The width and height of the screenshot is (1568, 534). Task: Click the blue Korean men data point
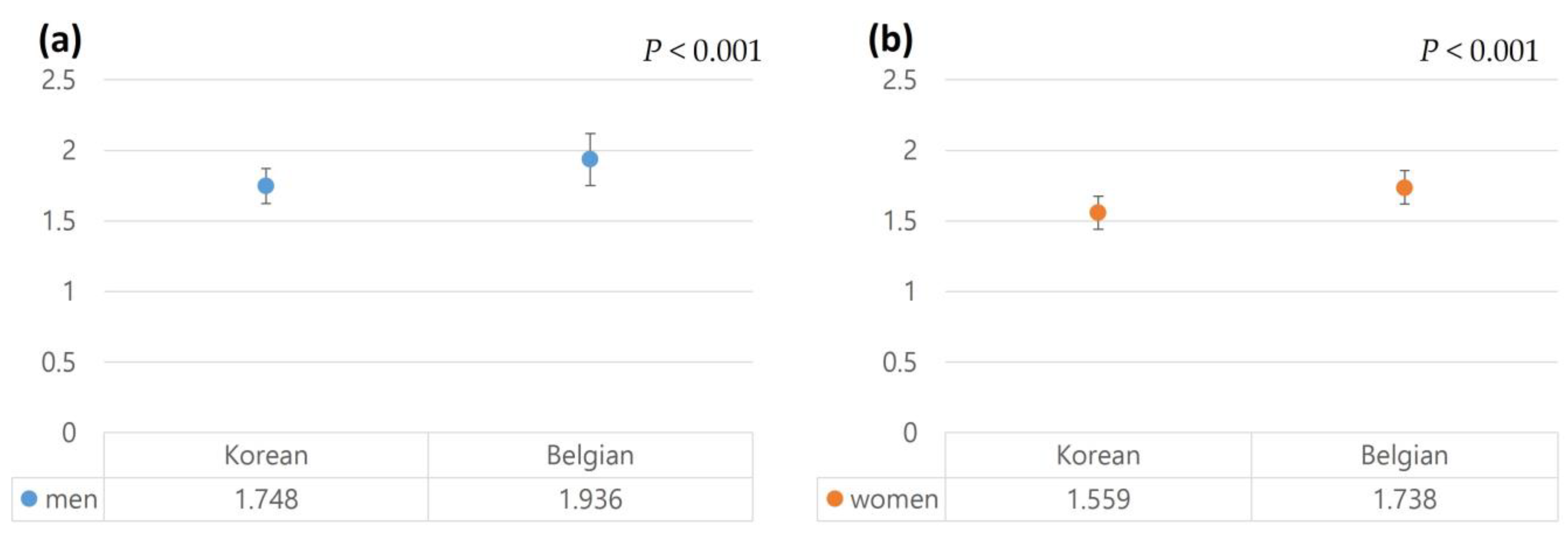tap(265, 186)
